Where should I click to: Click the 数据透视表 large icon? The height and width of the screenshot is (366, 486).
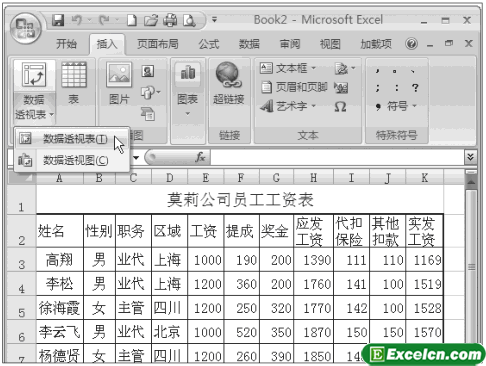pyautogui.click(x=34, y=75)
